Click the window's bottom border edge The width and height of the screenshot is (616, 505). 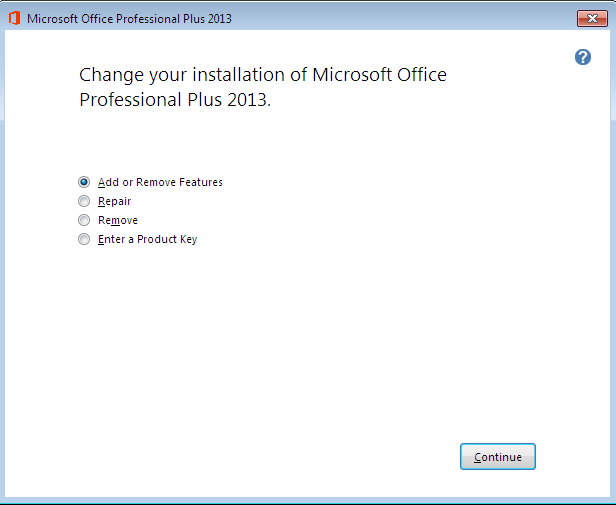pos(308,499)
